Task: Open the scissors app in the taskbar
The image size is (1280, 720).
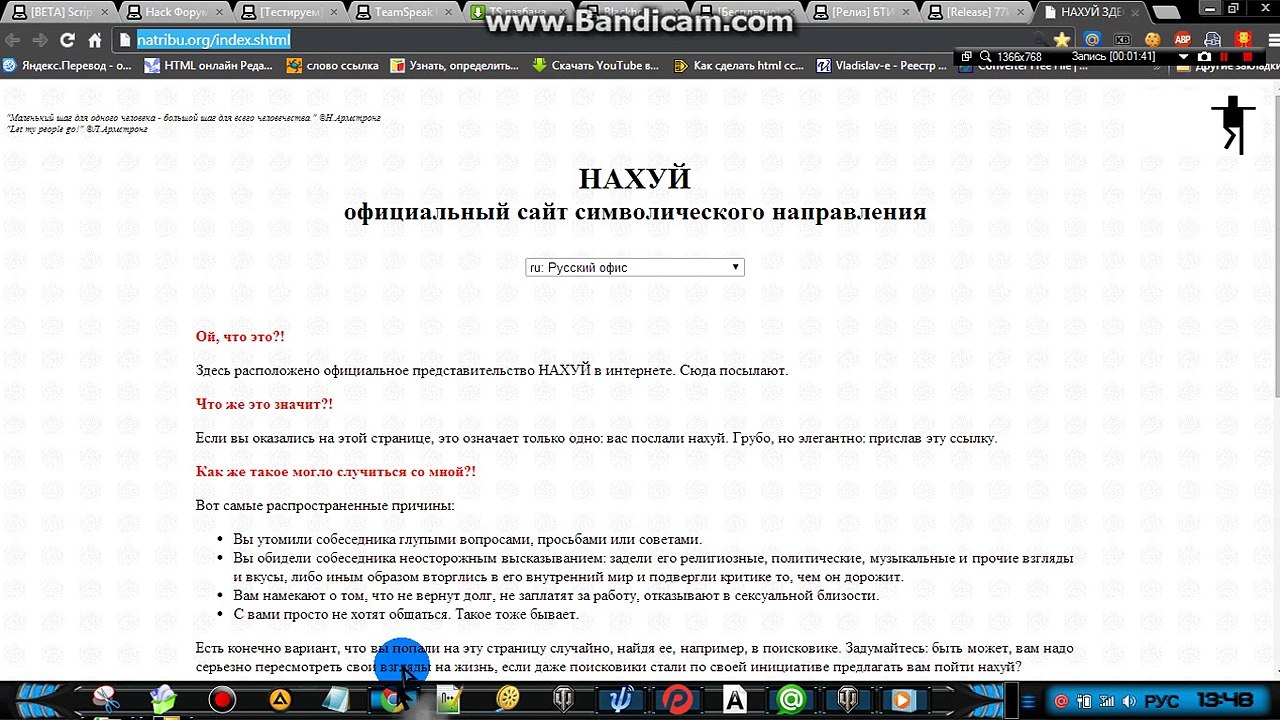Action: [x=107, y=699]
